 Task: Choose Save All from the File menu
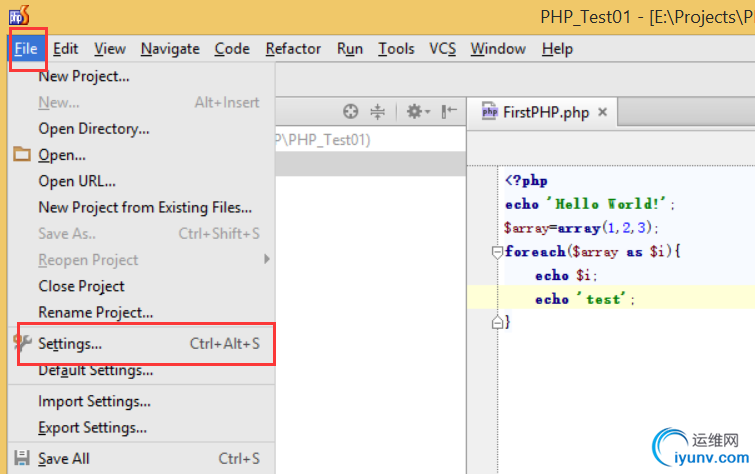coord(142,459)
